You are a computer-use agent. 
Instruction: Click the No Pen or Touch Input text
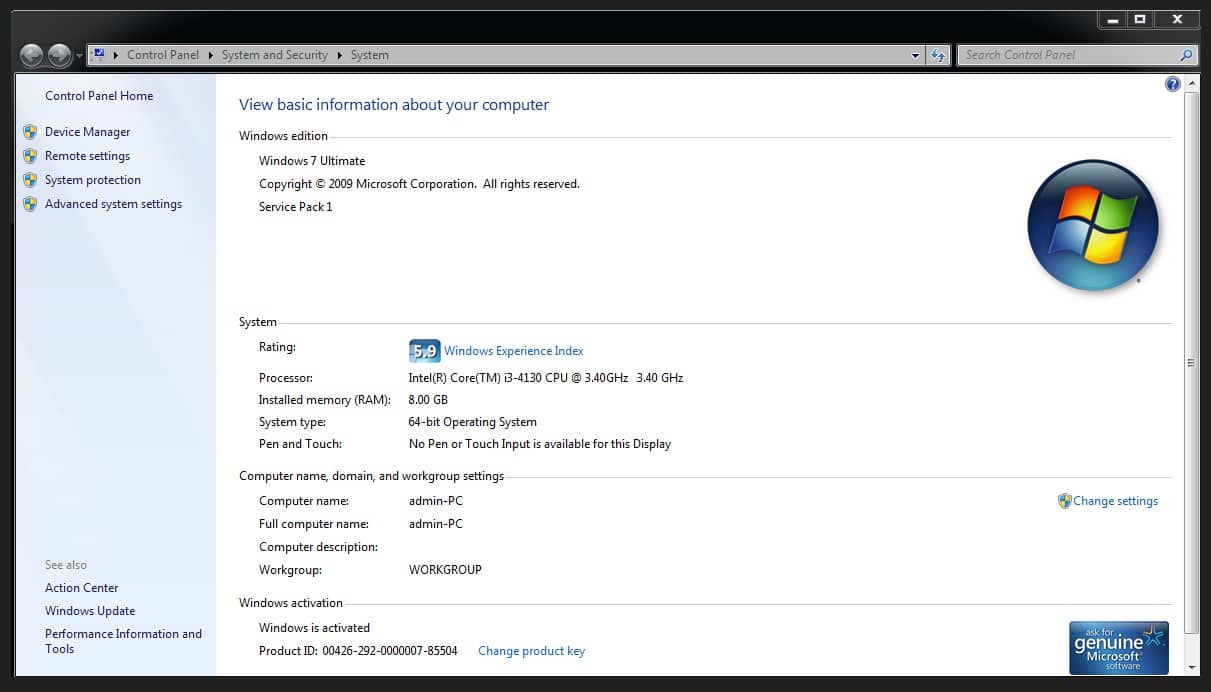(540, 444)
